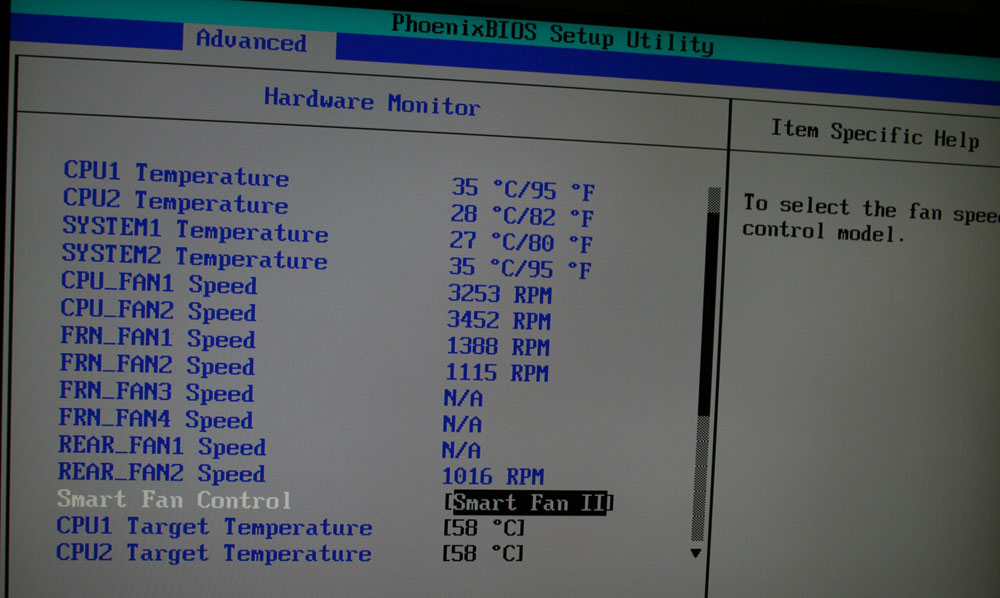This screenshot has height=598, width=1000.
Task: Click the Item Specific Help heading
Action: pyautogui.click(x=874, y=134)
